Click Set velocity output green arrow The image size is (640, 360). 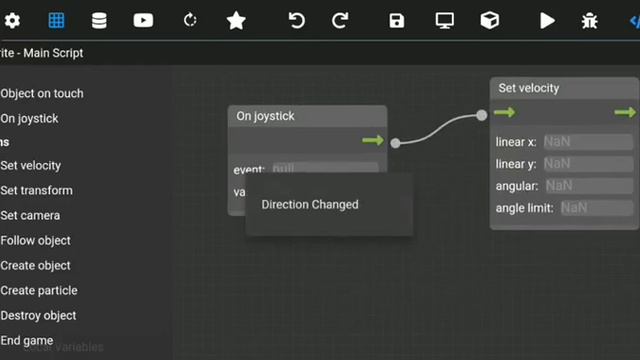point(625,112)
